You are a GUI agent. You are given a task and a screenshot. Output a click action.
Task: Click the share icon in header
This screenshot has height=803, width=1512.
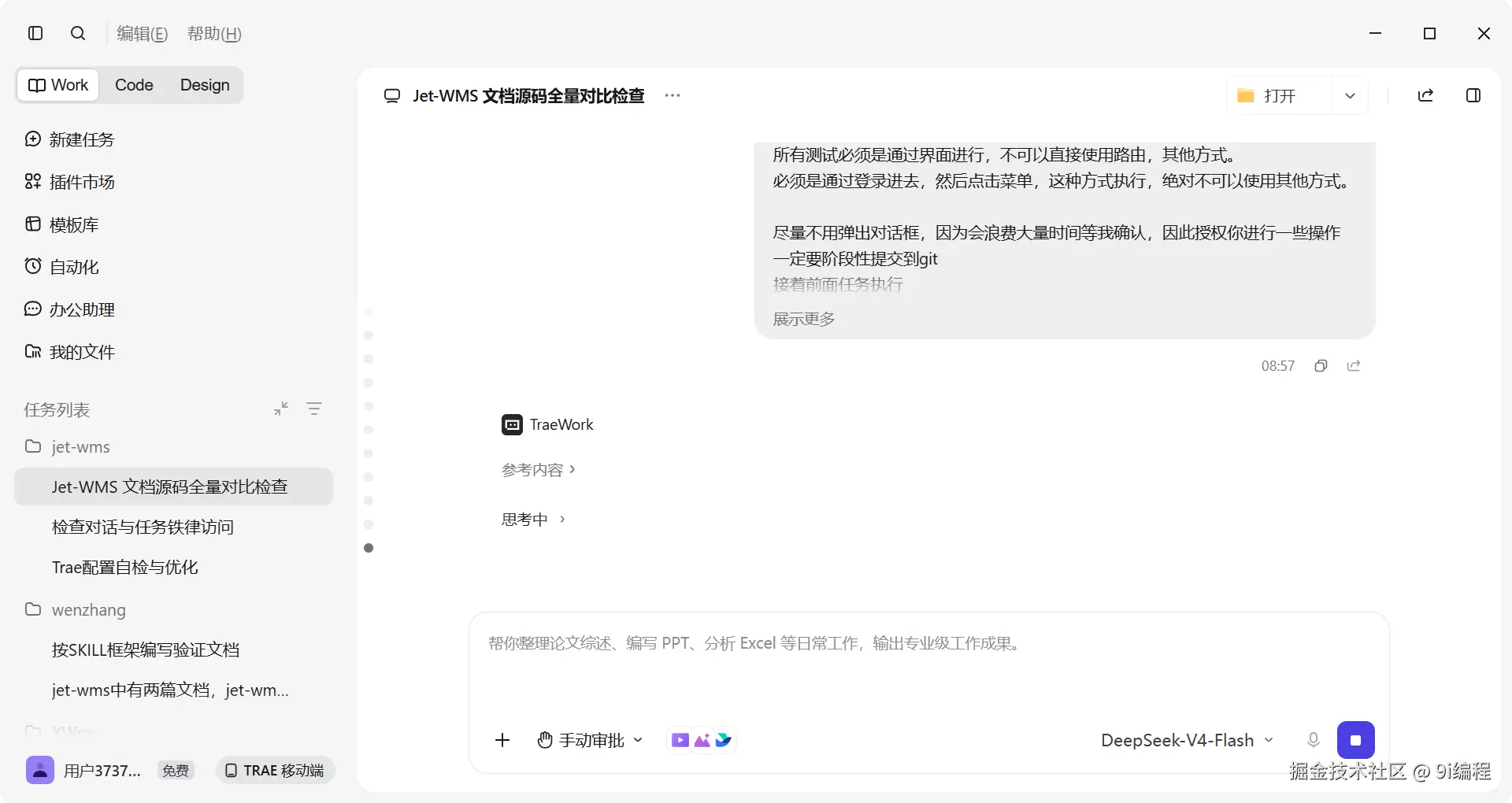tap(1425, 95)
